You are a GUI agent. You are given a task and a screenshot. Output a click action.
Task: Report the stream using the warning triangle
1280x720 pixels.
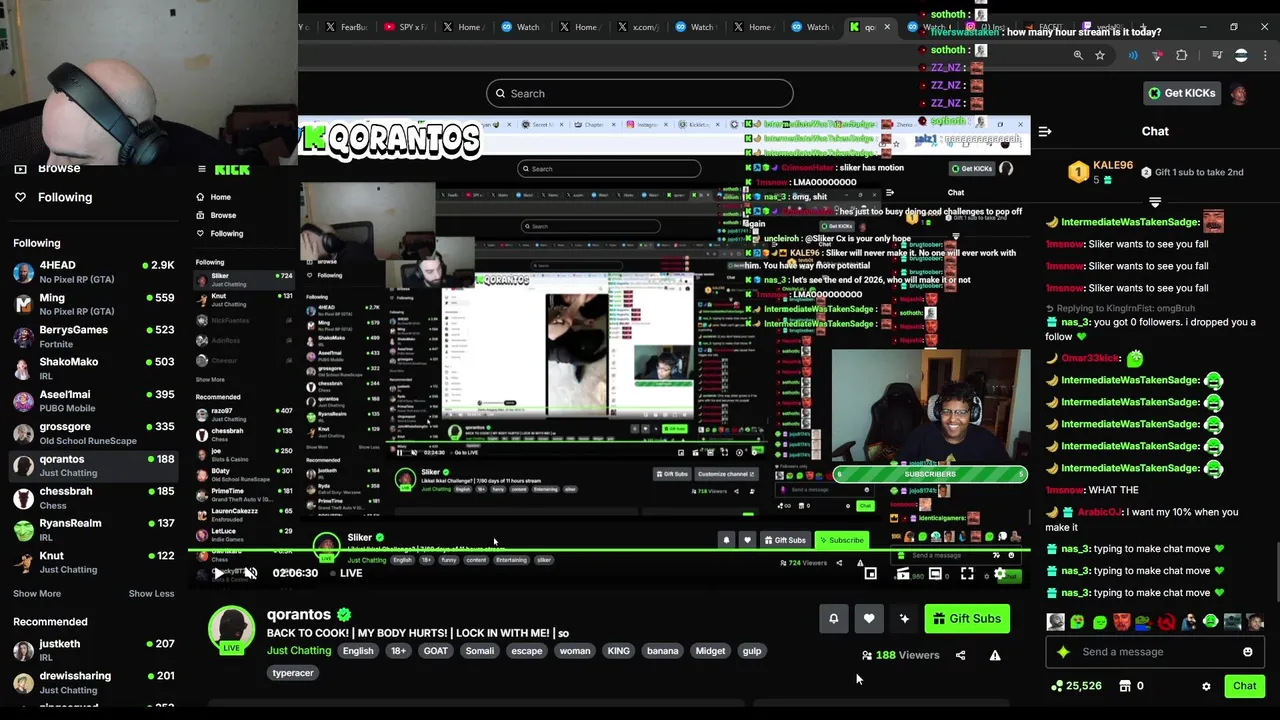(995, 655)
